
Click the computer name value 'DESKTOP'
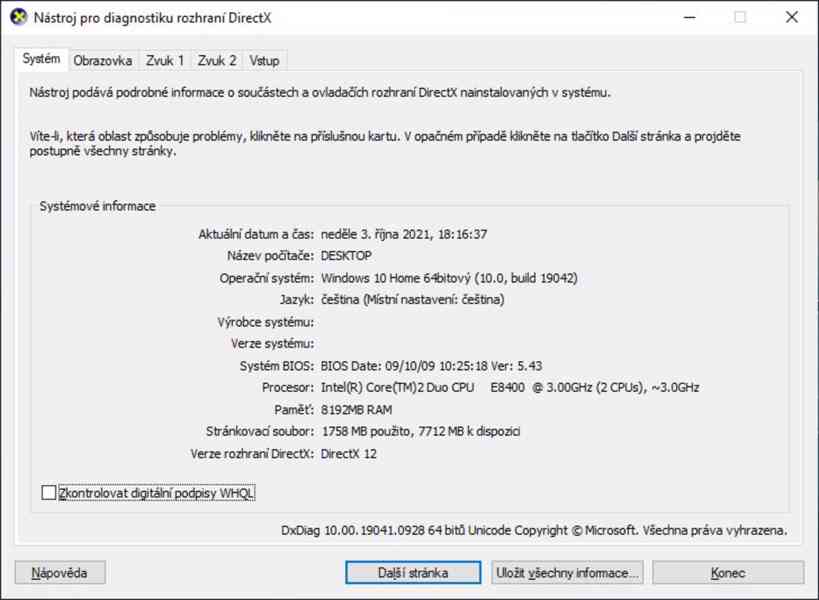346,256
